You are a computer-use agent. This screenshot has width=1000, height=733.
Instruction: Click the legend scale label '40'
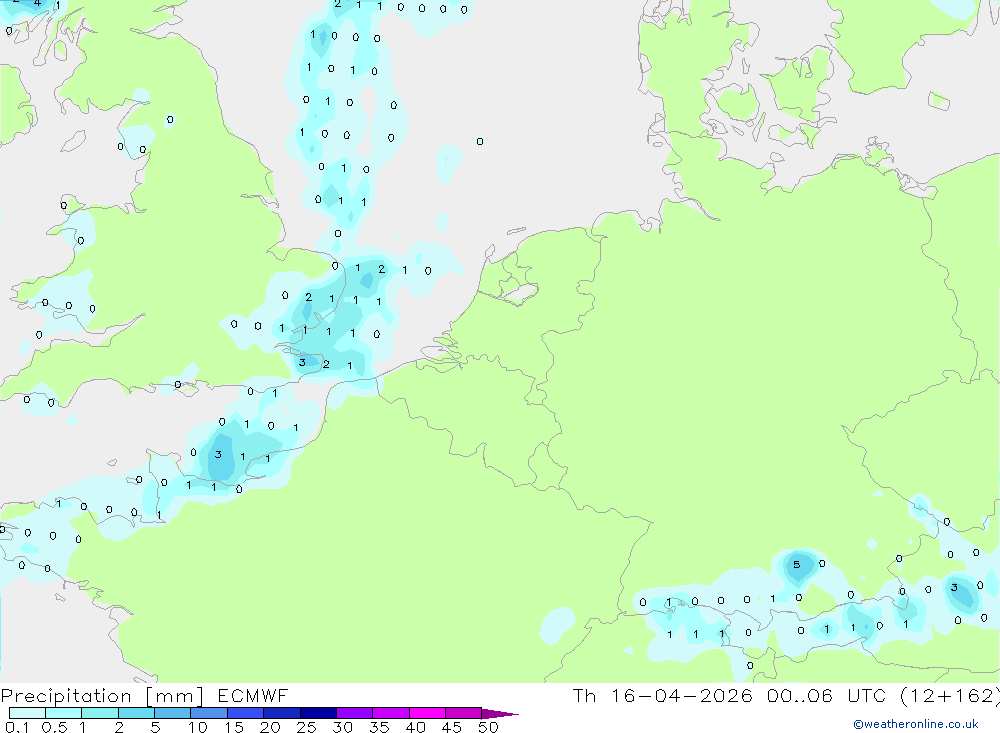point(415,727)
